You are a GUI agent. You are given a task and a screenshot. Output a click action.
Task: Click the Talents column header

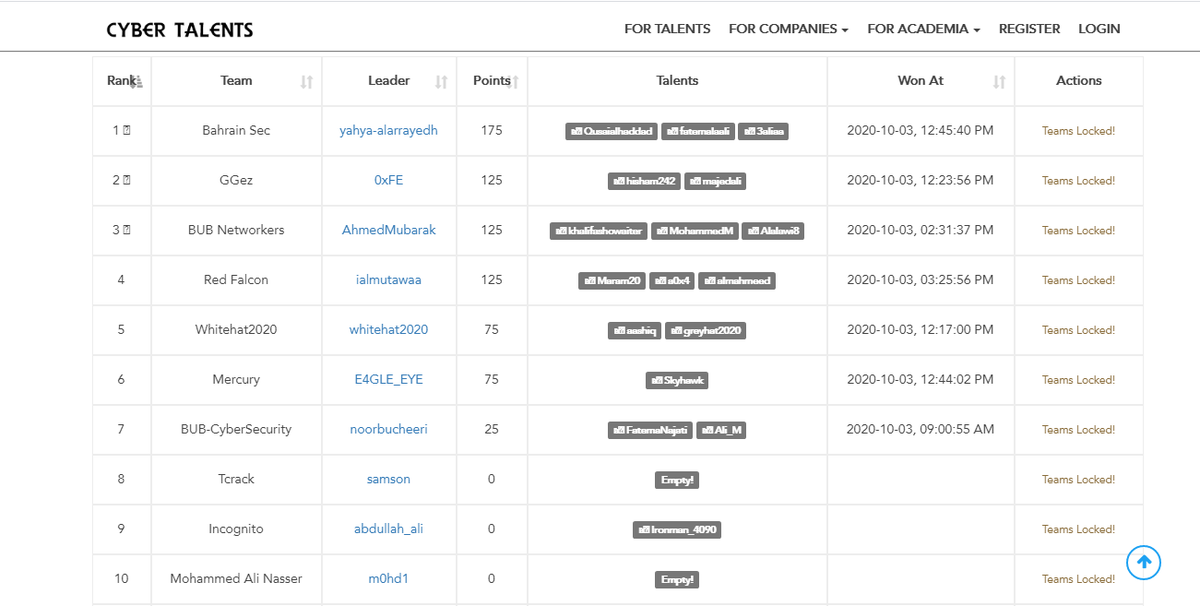coord(677,81)
